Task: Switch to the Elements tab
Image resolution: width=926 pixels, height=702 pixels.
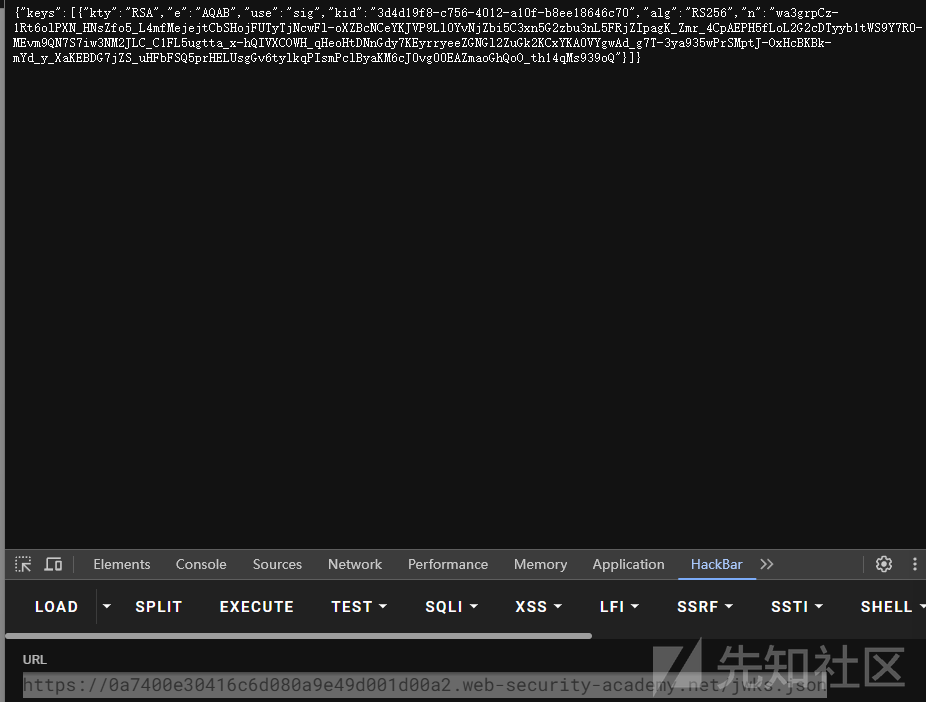Action: [122, 564]
